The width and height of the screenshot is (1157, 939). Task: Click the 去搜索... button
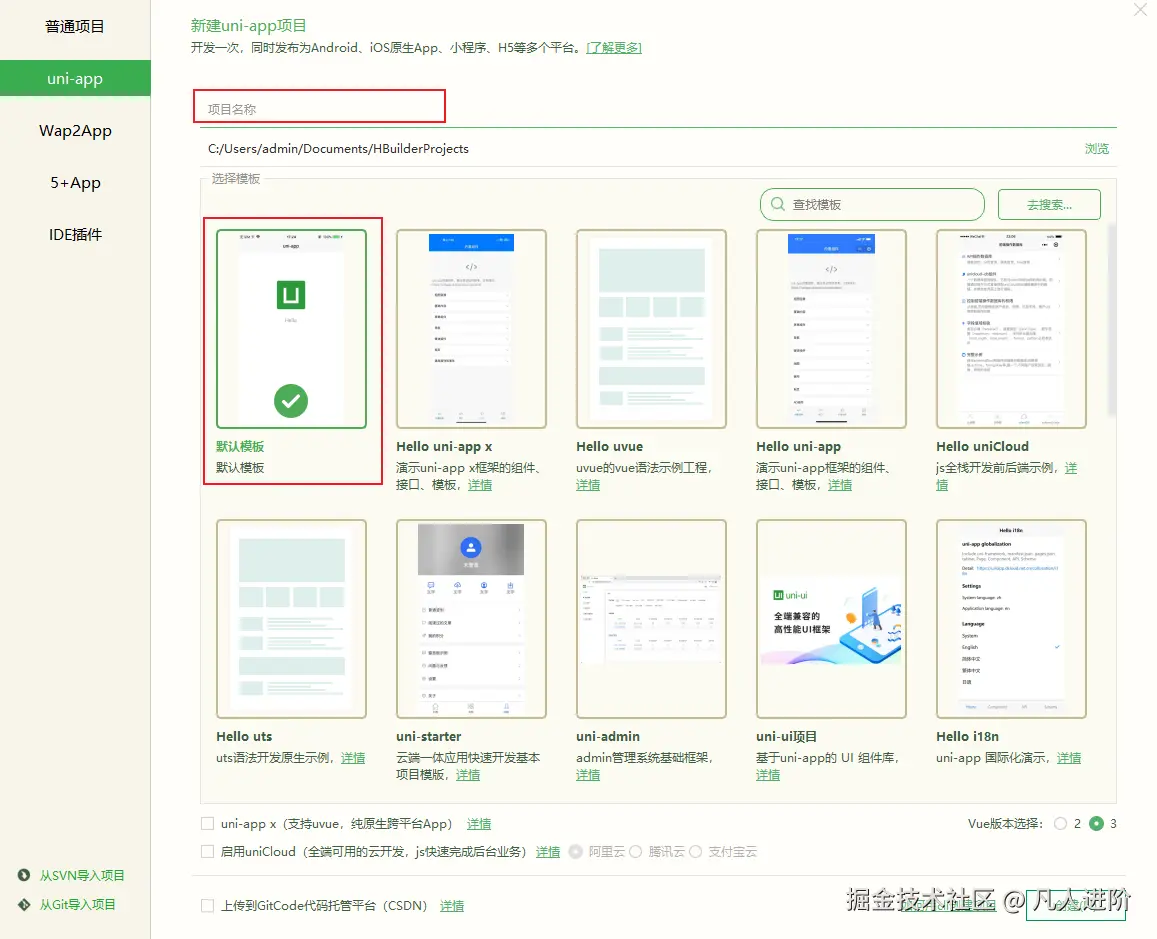pyautogui.click(x=1049, y=204)
